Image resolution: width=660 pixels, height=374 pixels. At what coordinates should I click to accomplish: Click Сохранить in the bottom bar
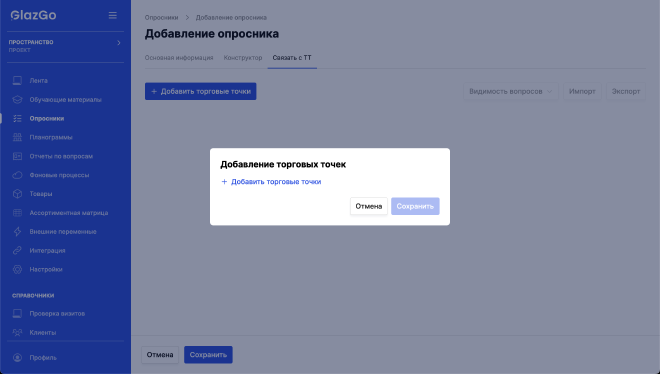tap(208, 355)
